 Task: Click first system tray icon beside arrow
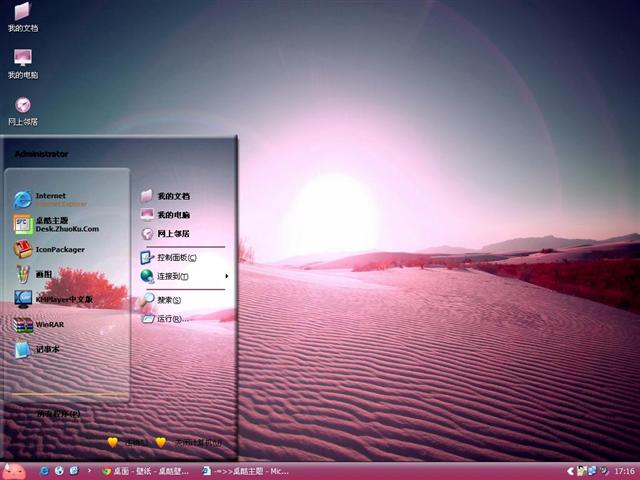click(x=581, y=471)
